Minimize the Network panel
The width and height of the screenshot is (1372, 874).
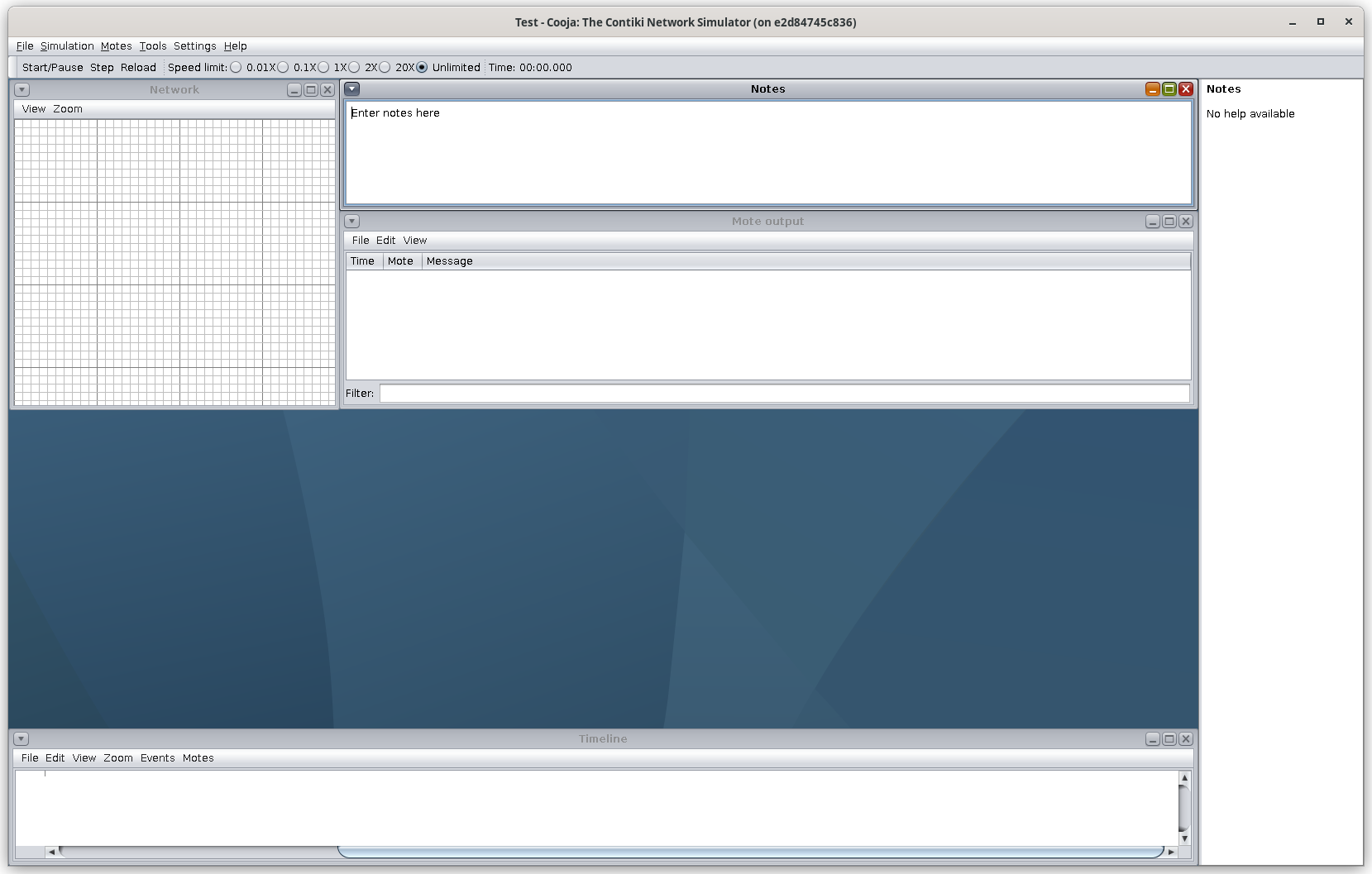coord(294,89)
